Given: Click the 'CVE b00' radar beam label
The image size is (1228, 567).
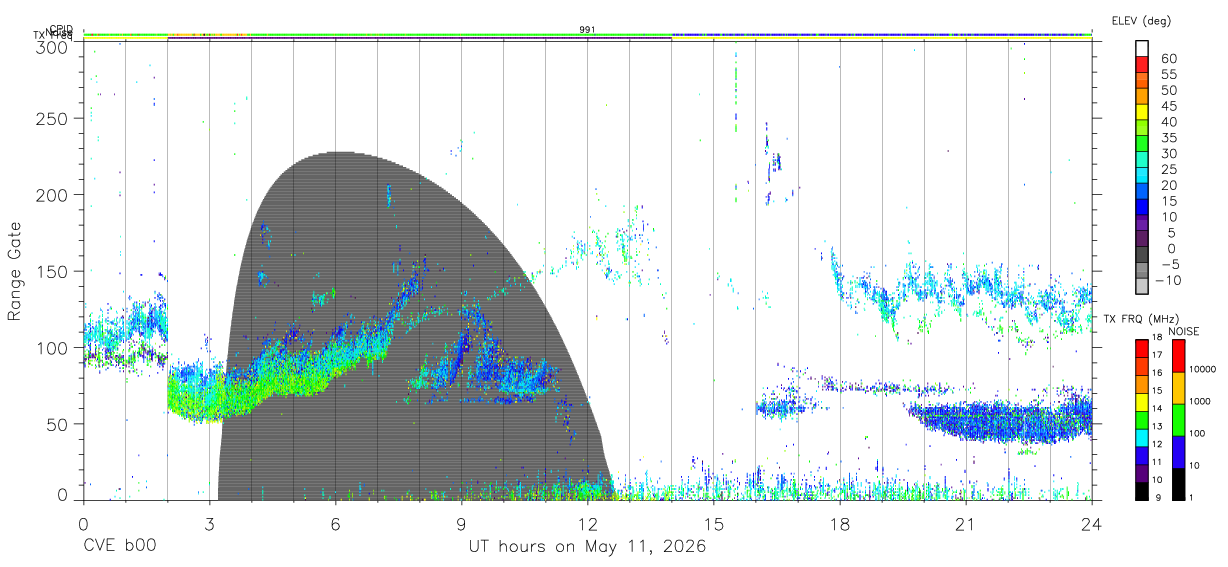Looking at the screenshot, I should (x=119, y=546).
